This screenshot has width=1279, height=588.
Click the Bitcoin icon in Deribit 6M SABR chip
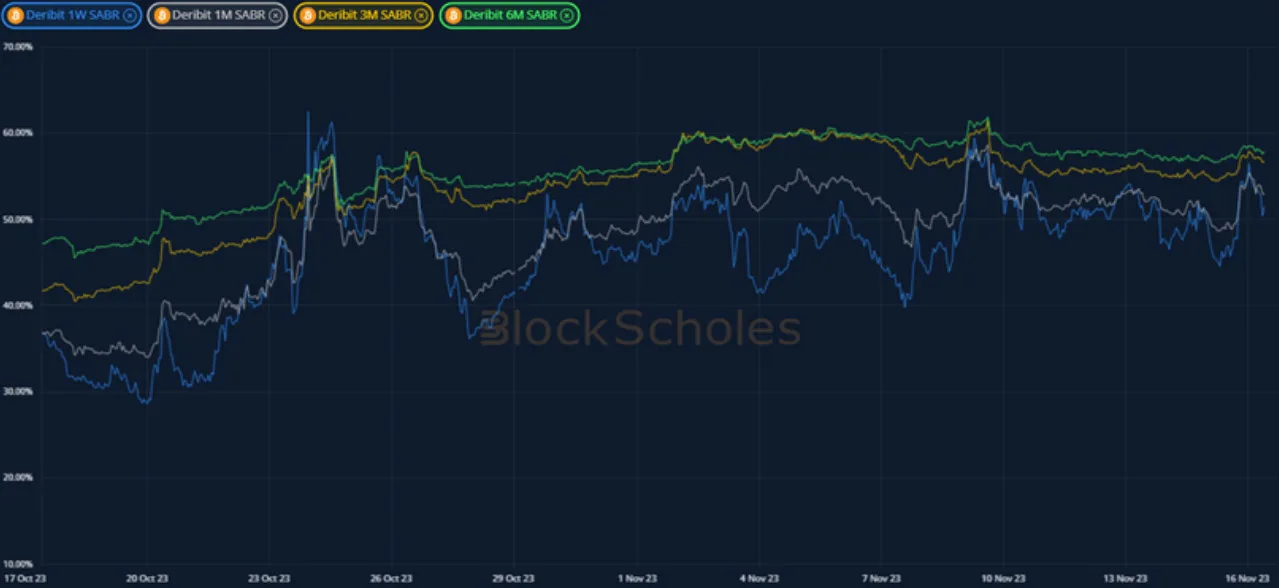click(x=453, y=16)
